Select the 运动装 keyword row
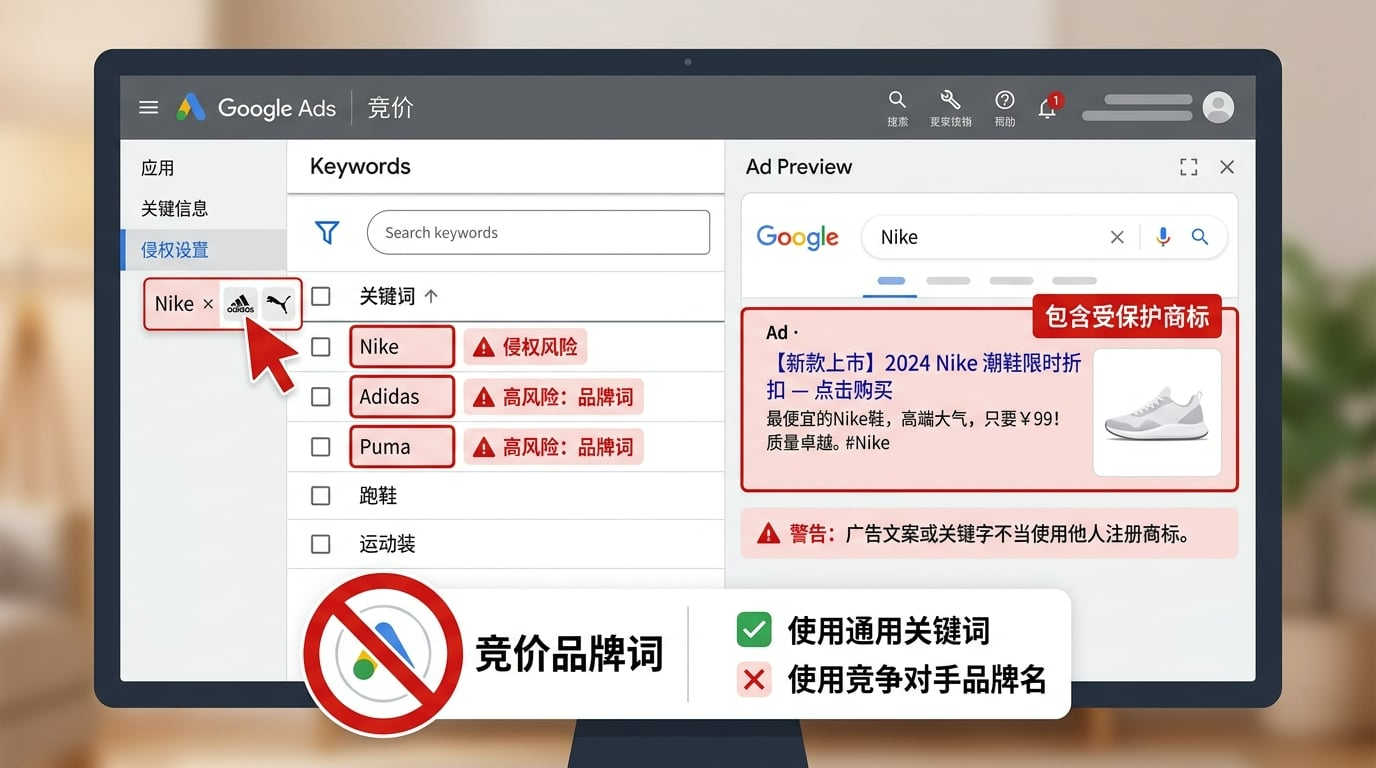 tap(505, 544)
